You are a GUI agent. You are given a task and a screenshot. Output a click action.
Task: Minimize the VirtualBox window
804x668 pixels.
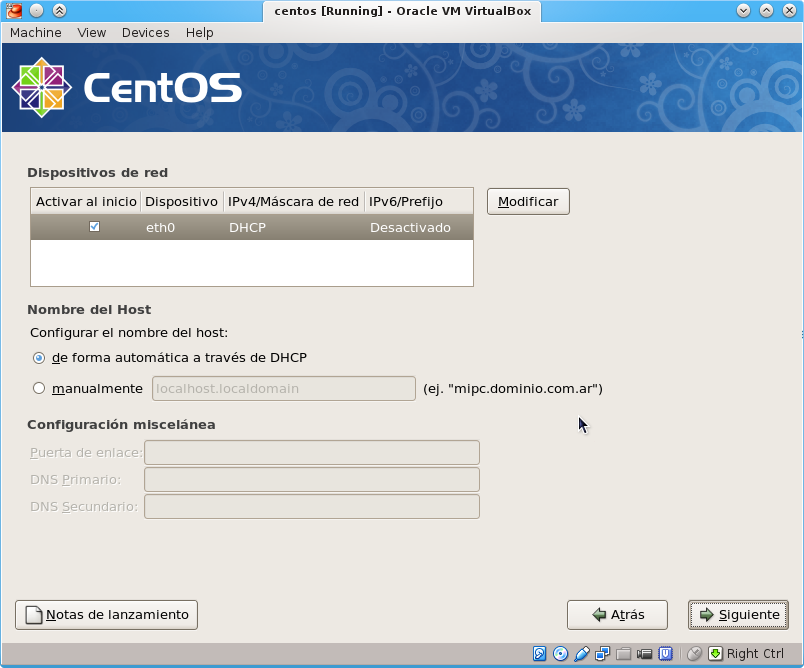point(743,10)
